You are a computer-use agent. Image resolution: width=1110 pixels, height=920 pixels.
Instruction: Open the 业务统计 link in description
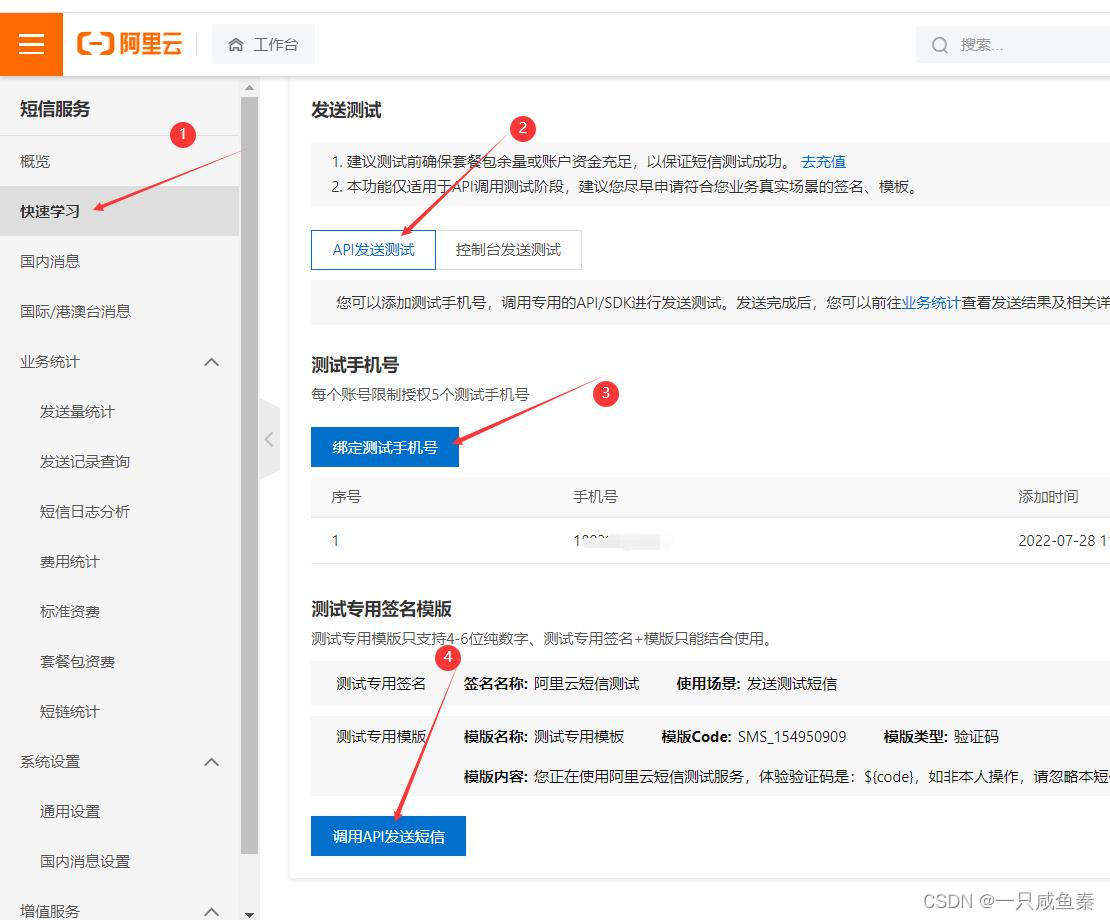[x=930, y=303]
